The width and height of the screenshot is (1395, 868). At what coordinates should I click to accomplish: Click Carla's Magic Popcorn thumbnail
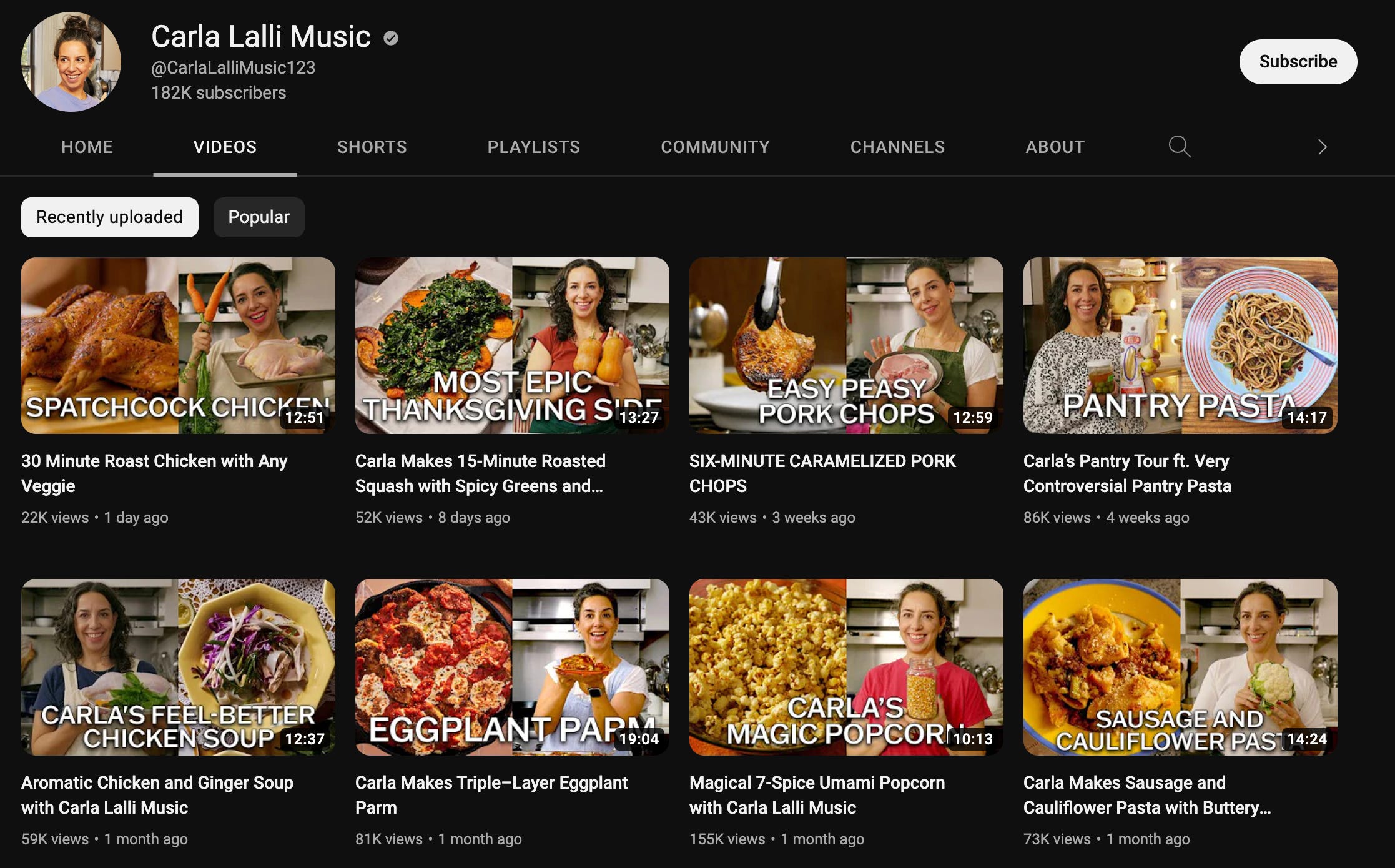coord(846,667)
